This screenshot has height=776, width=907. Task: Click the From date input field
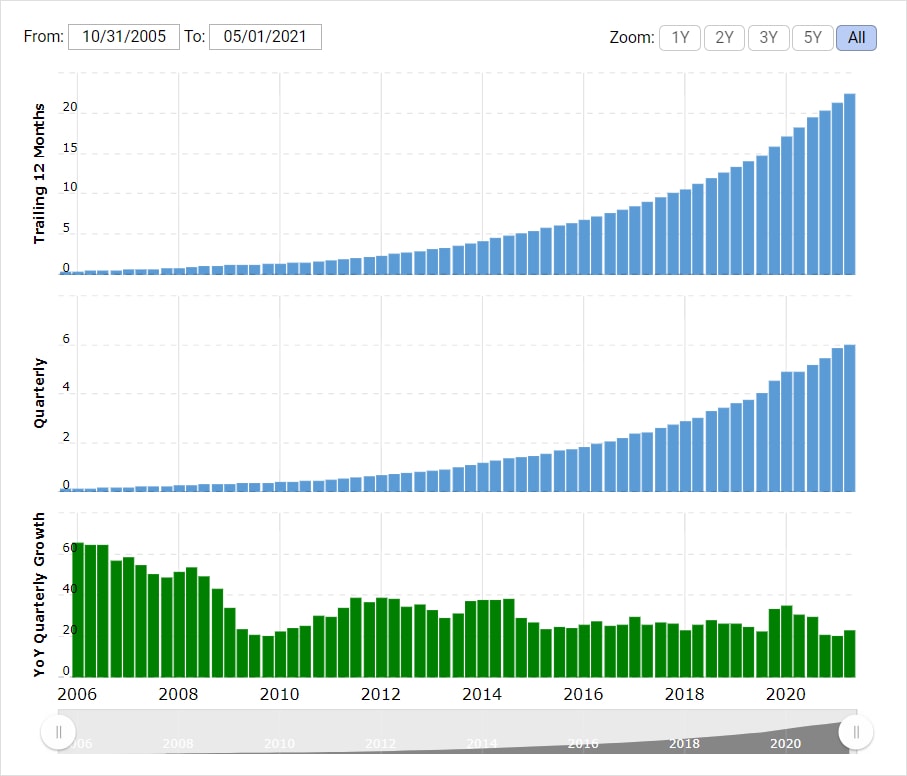pyautogui.click(x=123, y=37)
